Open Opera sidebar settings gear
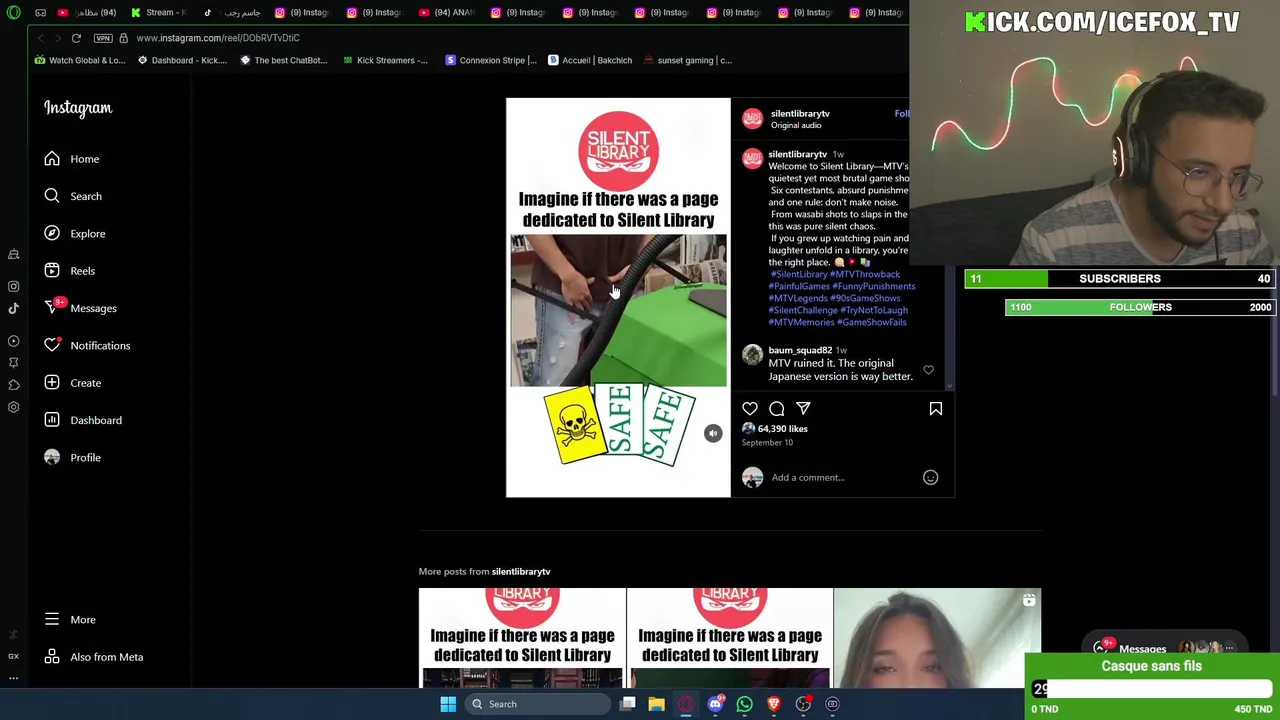Image resolution: width=1280 pixels, height=720 pixels. 14,407
